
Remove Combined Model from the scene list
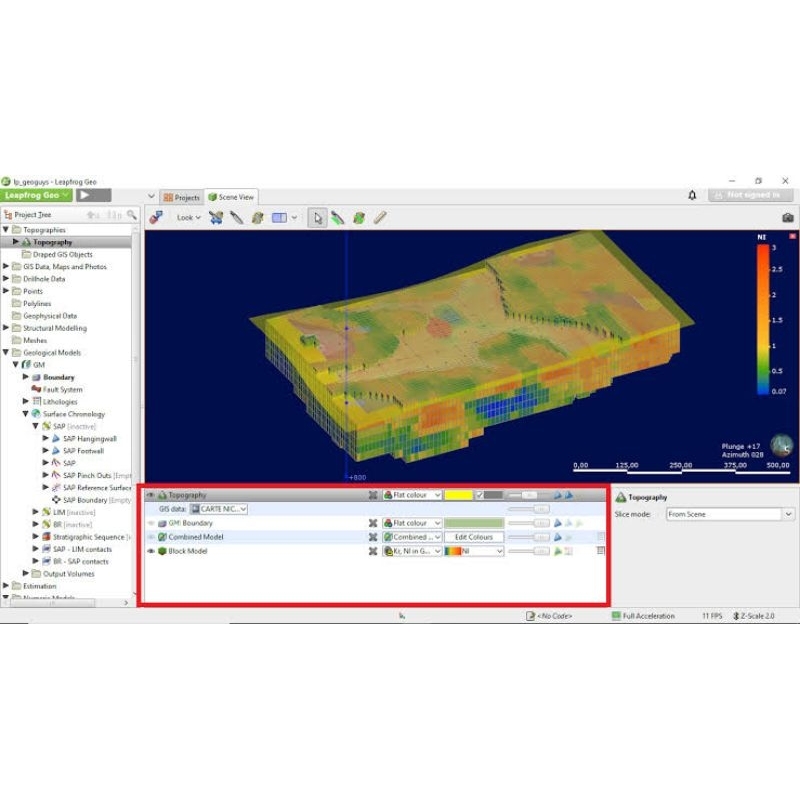click(x=373, y=537)
